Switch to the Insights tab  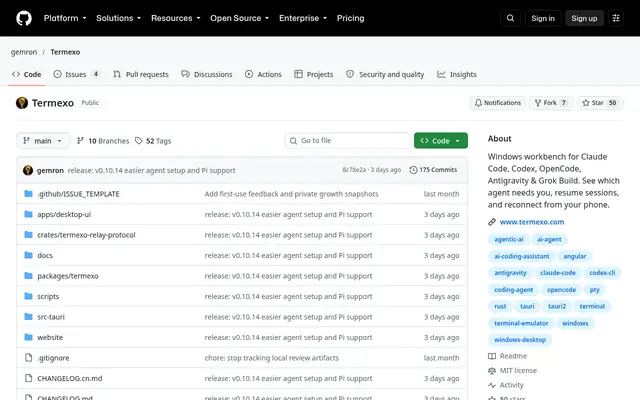[x=457, y=74]
